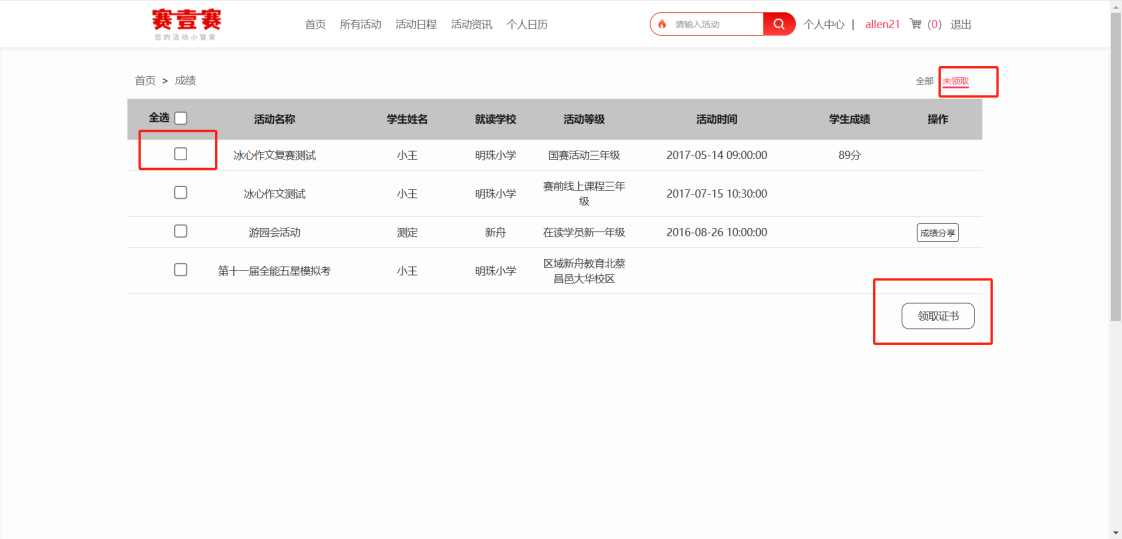Switch to the 未领取 filter tab
Viewport: 1122px width, 539px height.
click(x=955, y=81)
